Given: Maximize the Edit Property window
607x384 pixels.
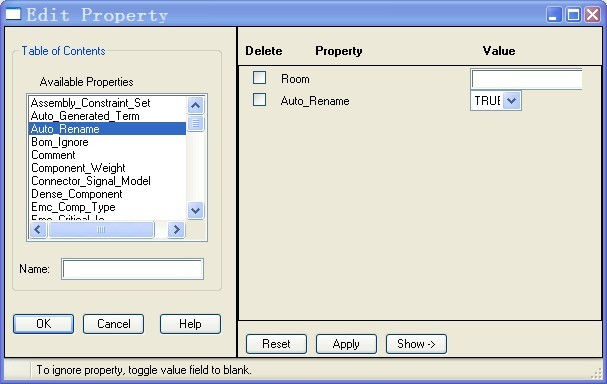Looking at the screenshot, I should click(573, 15).
